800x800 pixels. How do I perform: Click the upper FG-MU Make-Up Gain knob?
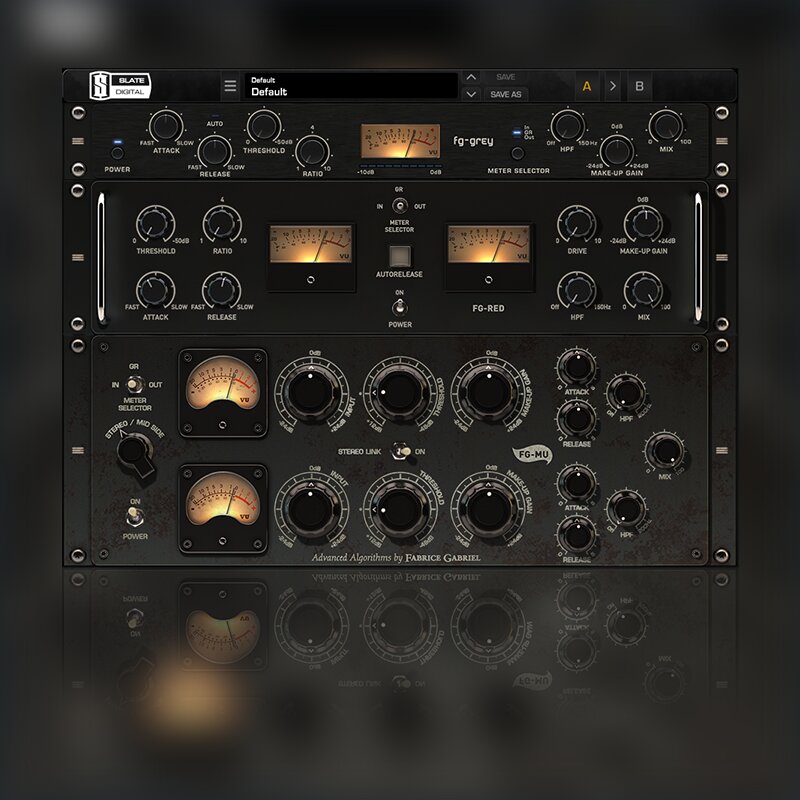click(x=488, y=392)
